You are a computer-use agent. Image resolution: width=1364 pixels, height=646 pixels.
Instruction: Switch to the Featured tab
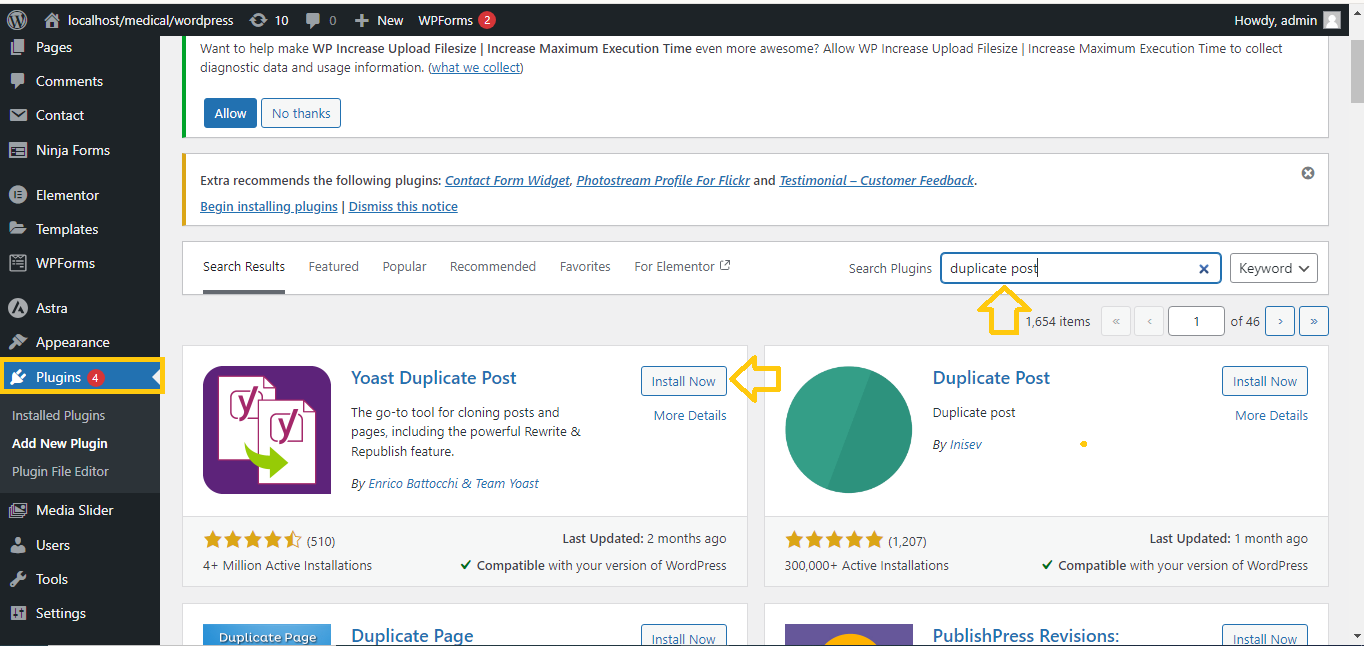tap(333, 267)
